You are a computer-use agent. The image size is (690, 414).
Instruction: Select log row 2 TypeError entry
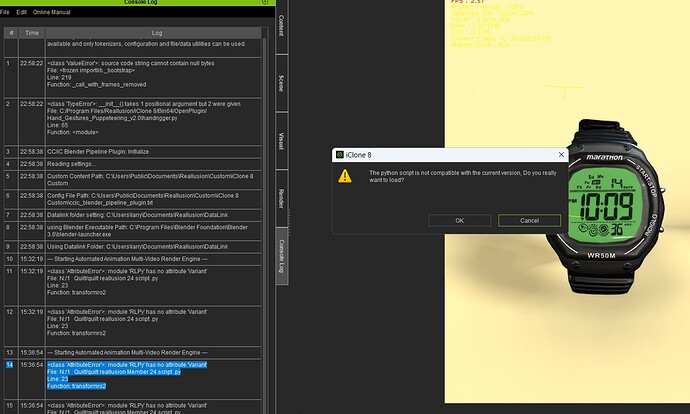pos(133,121)
